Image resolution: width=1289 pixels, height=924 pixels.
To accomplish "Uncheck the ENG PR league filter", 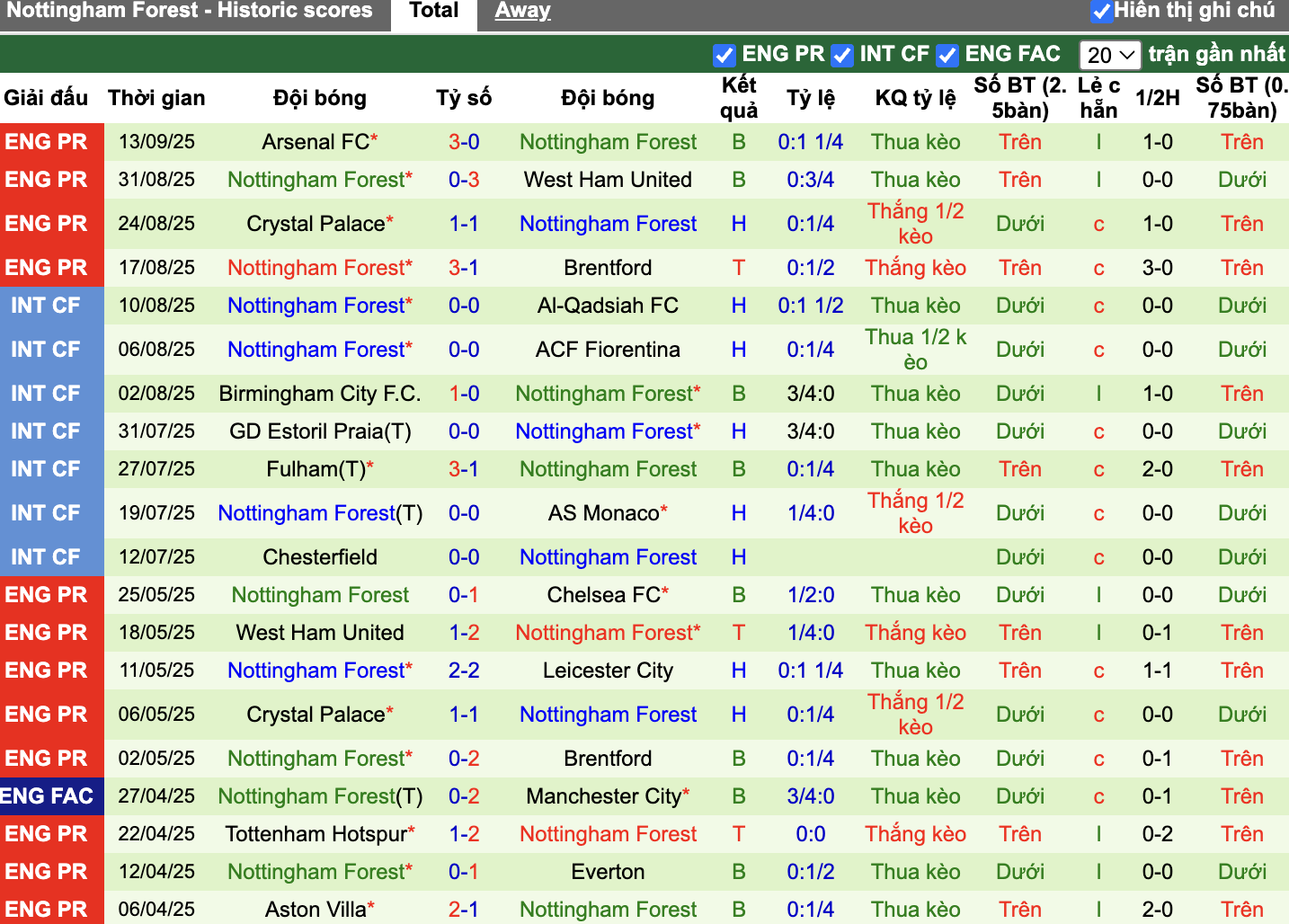I will point(725,55).
